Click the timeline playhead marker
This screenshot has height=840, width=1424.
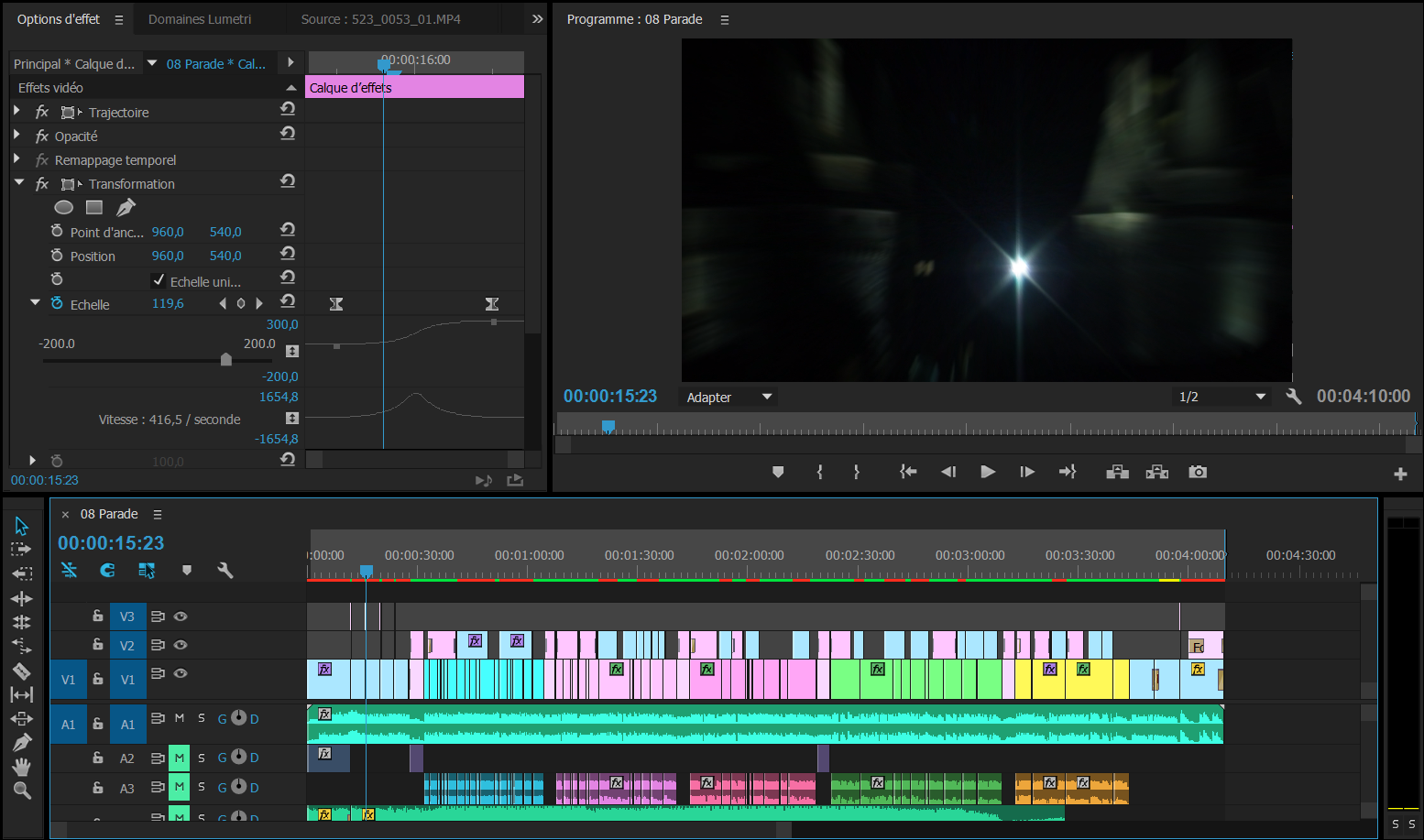click(x=366, y=571)
